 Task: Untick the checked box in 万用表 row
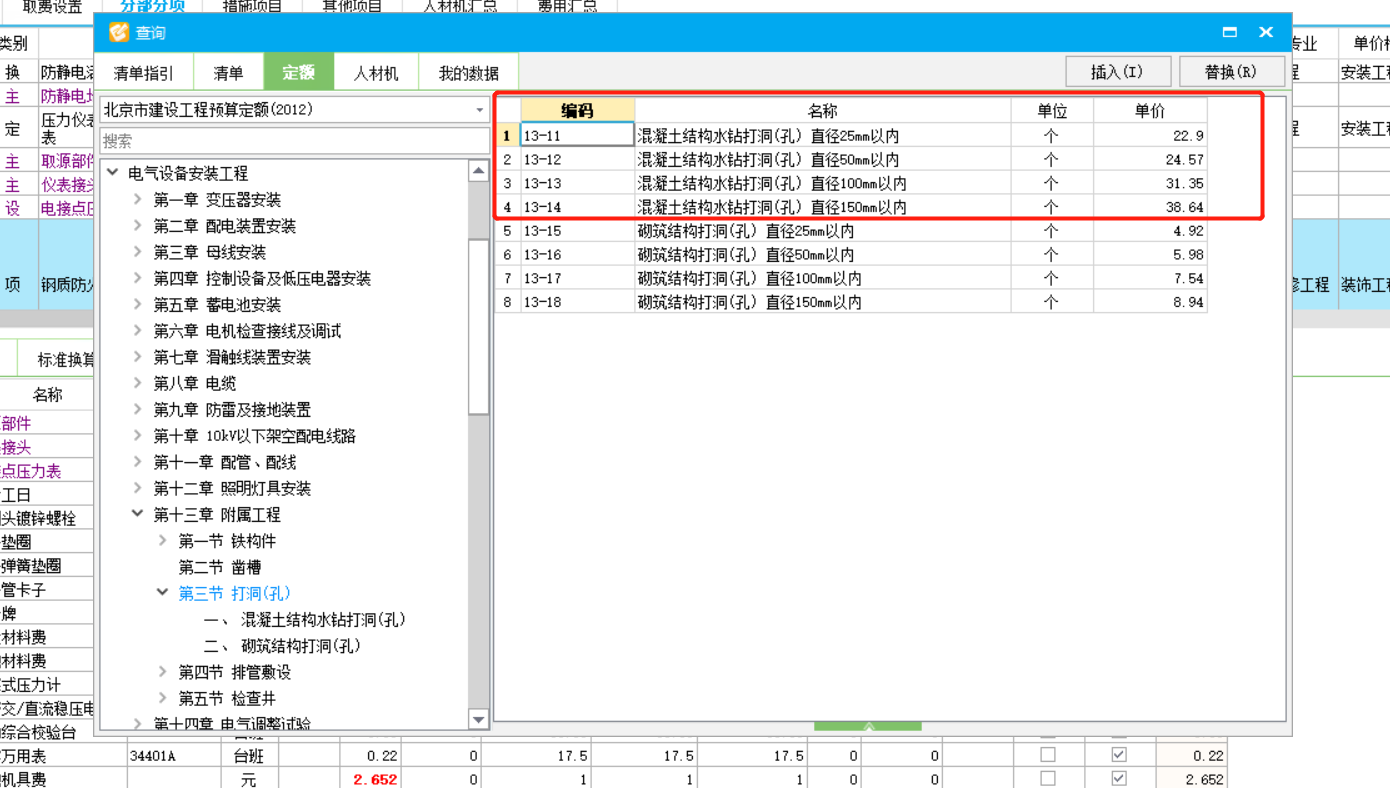point(1119,755)
